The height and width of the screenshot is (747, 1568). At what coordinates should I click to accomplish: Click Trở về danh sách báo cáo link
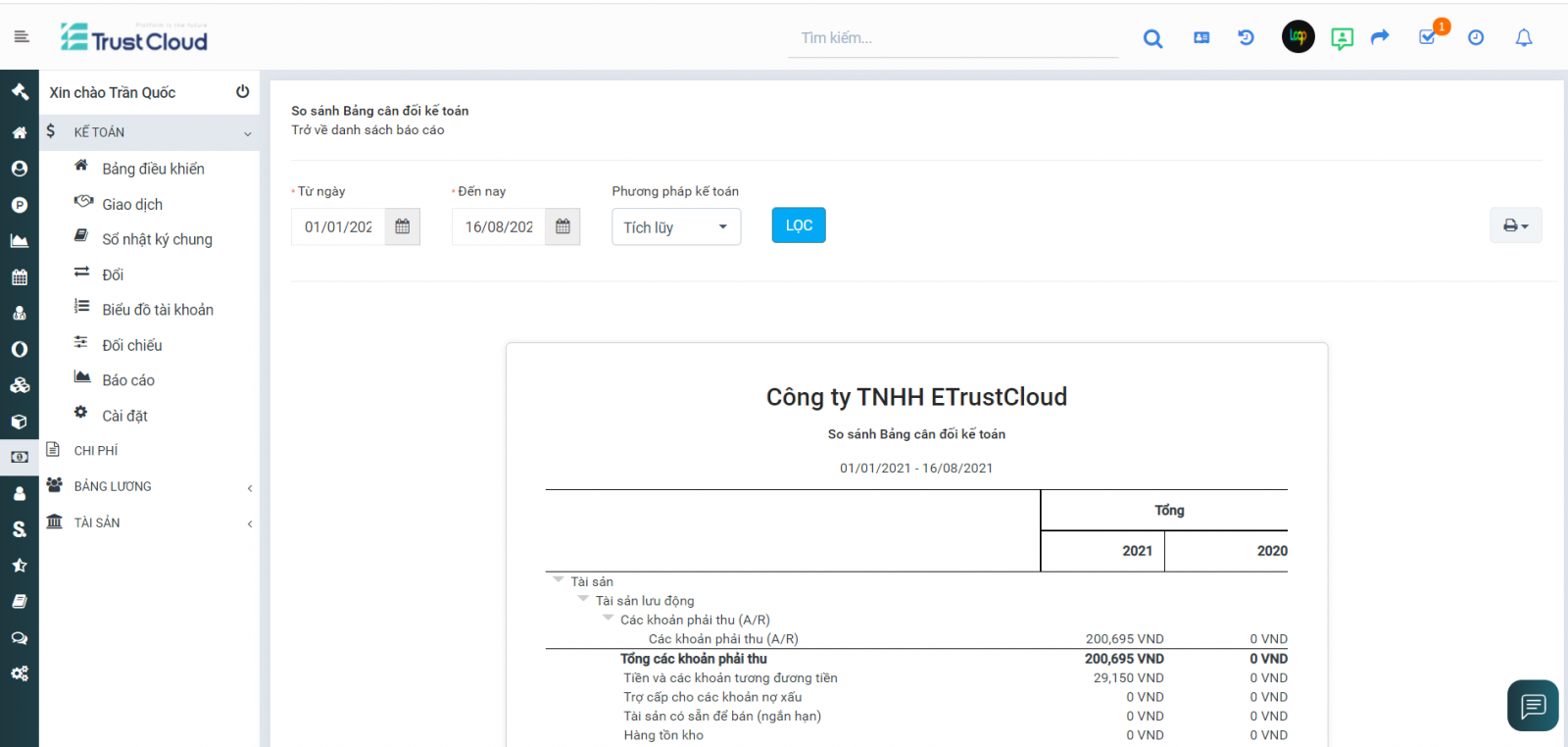(367, 130)
